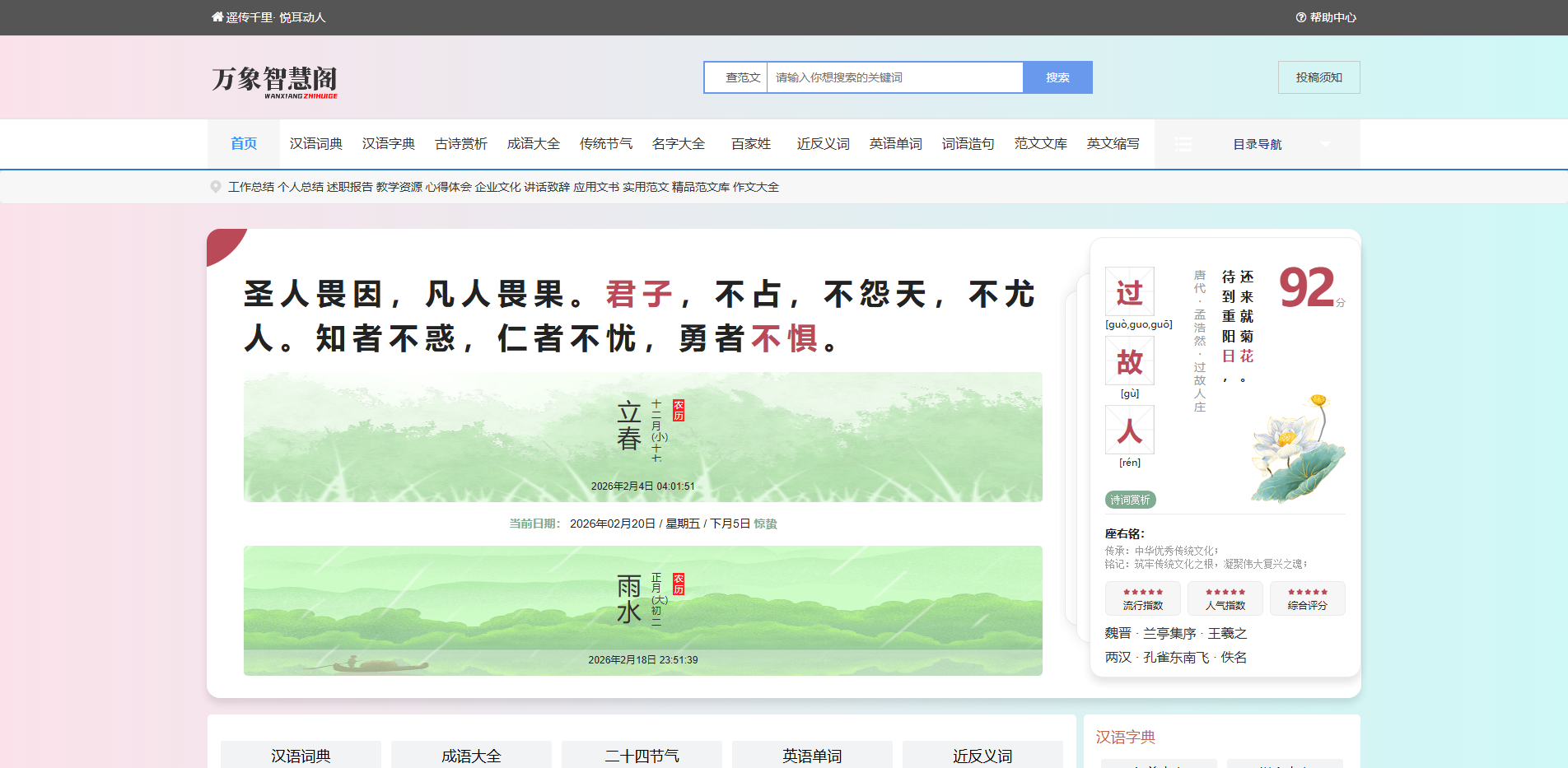Click the question-mark icon beside 帮助中心

point(1300,16)
